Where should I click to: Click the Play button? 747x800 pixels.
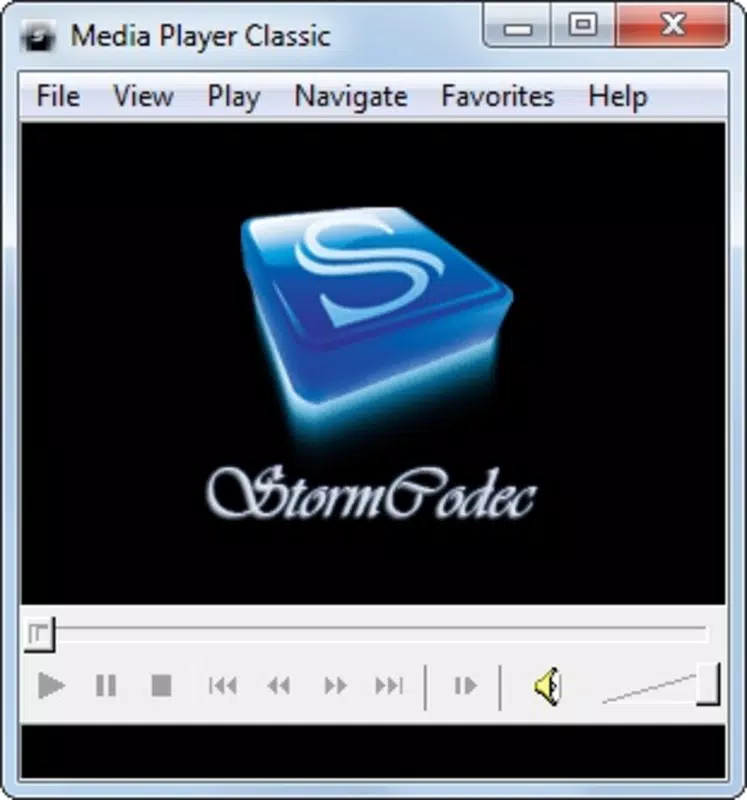click(52, 685)
